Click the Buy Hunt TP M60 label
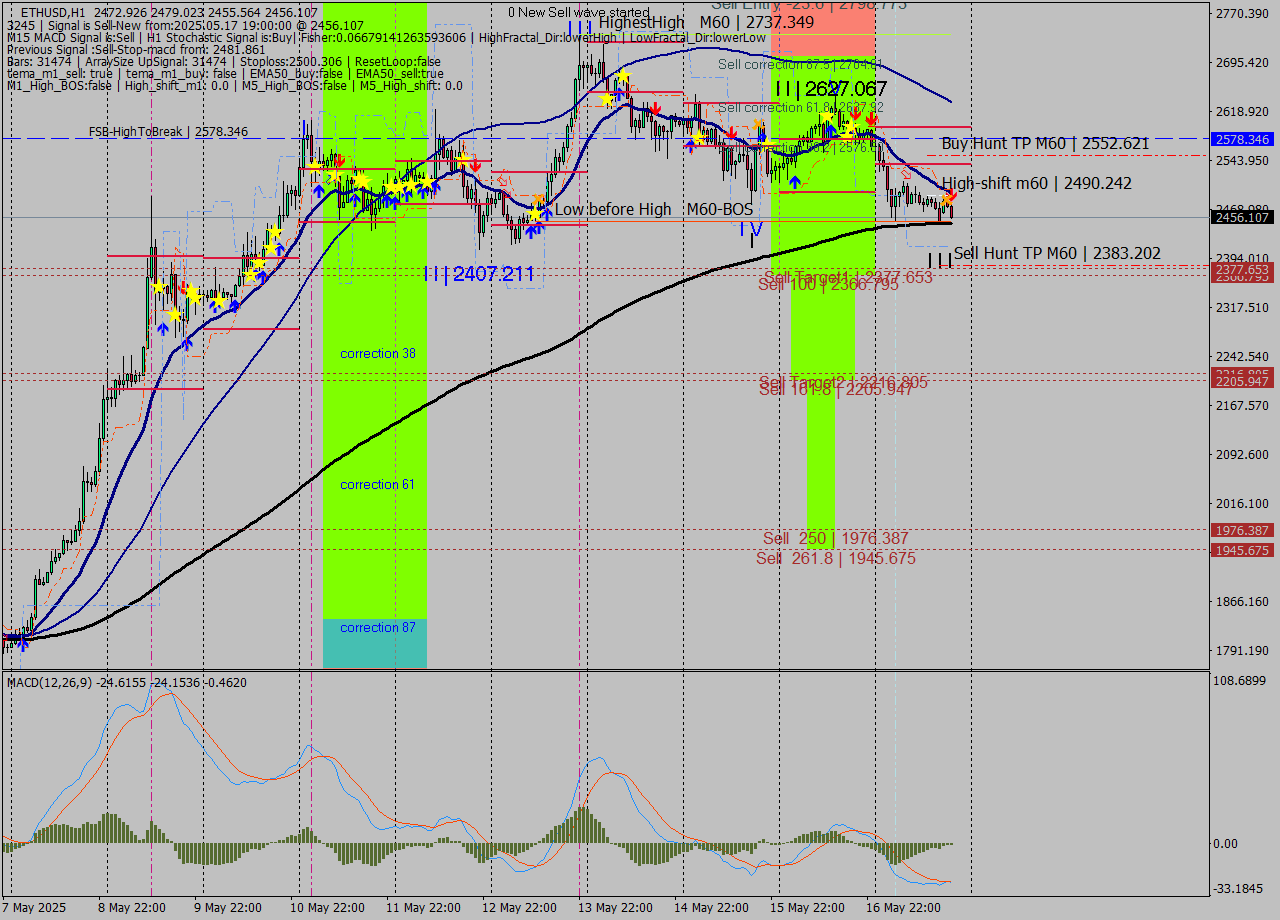The image size is (1280, 920). point(1044,144)
